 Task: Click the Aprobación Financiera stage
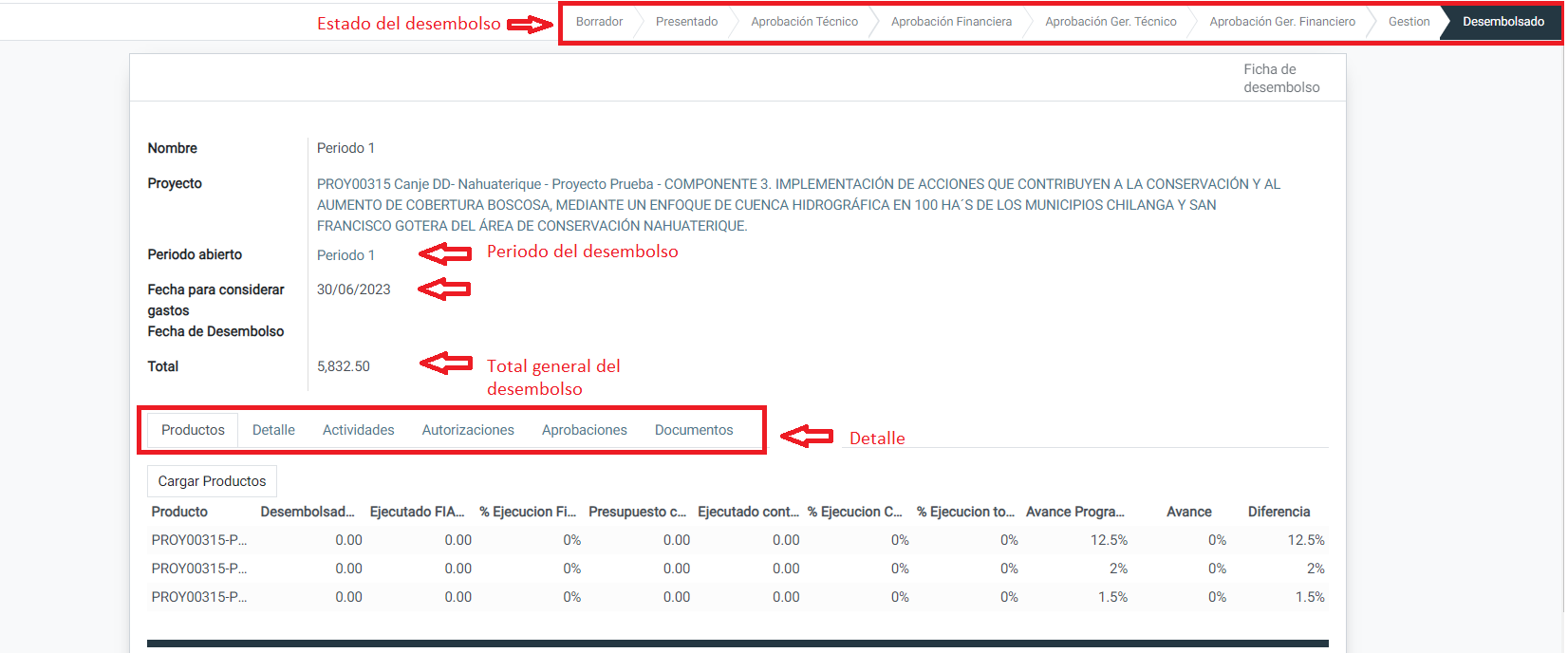click(951, 22)
